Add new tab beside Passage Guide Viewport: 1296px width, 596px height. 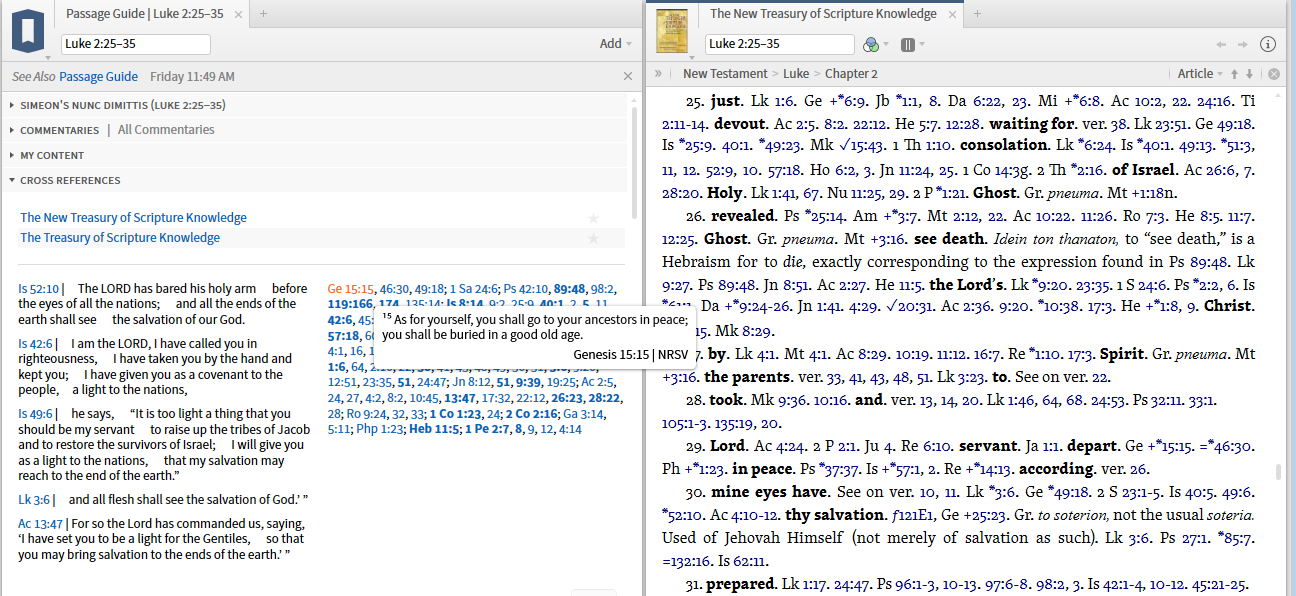[x=264, y=14]
